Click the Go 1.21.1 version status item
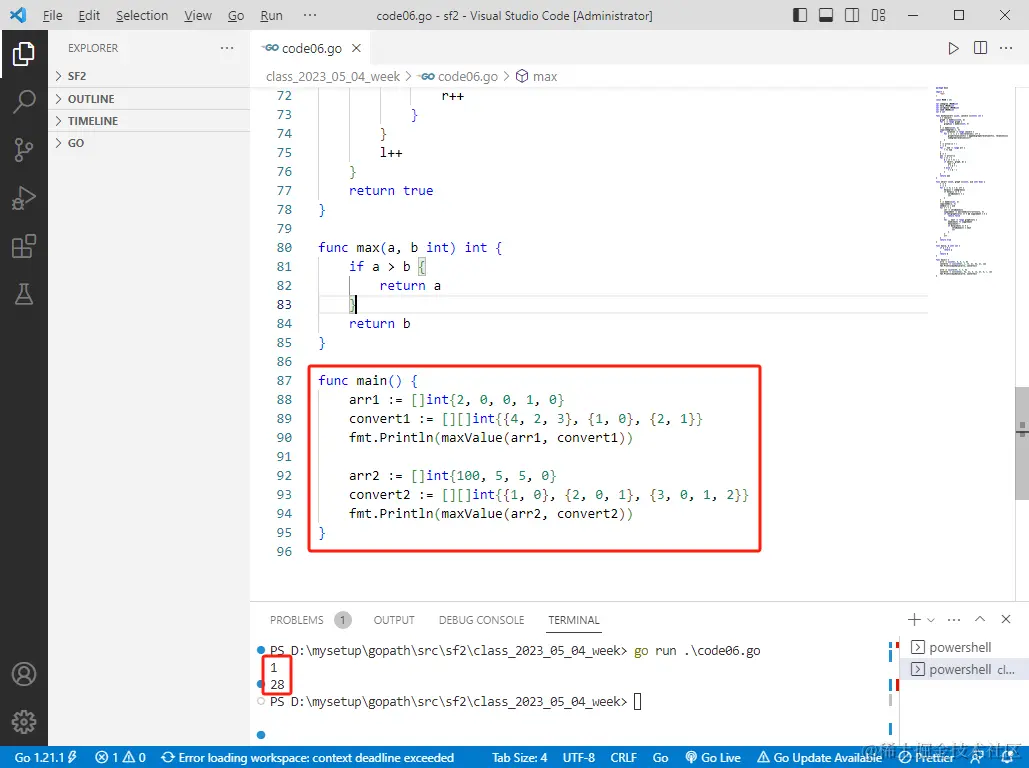Image resolution: width=1029 pixels, height=768 pixels. (x=45, y=757)
